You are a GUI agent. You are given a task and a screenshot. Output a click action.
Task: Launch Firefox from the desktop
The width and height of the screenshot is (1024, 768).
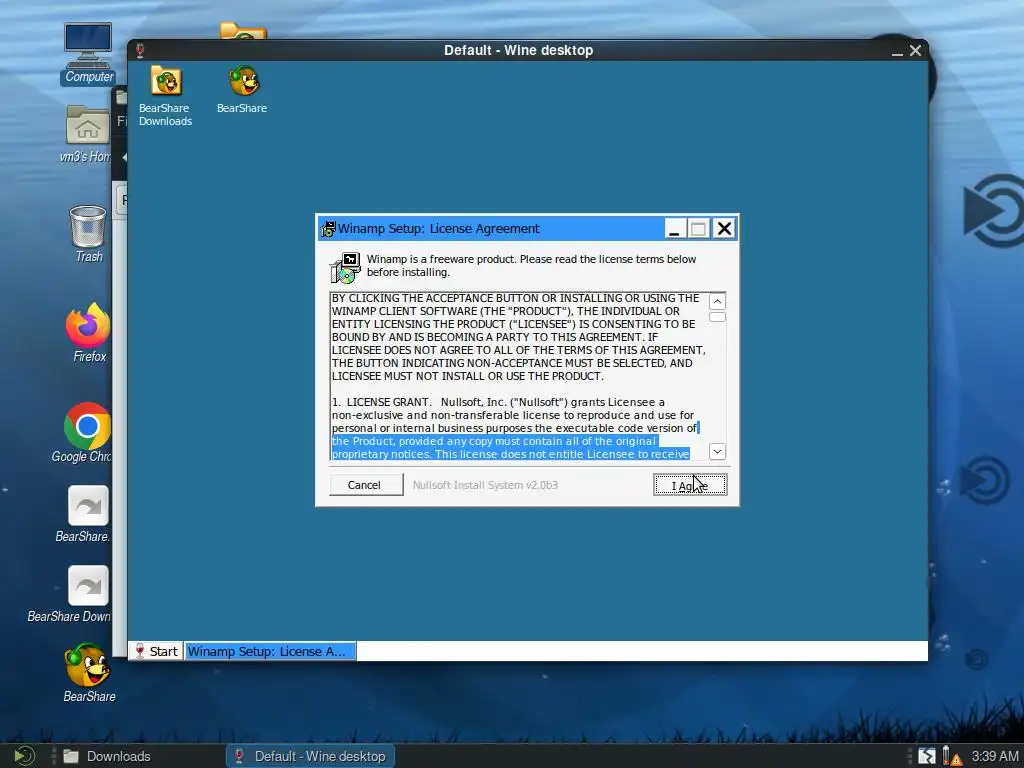tap(88, 333)
